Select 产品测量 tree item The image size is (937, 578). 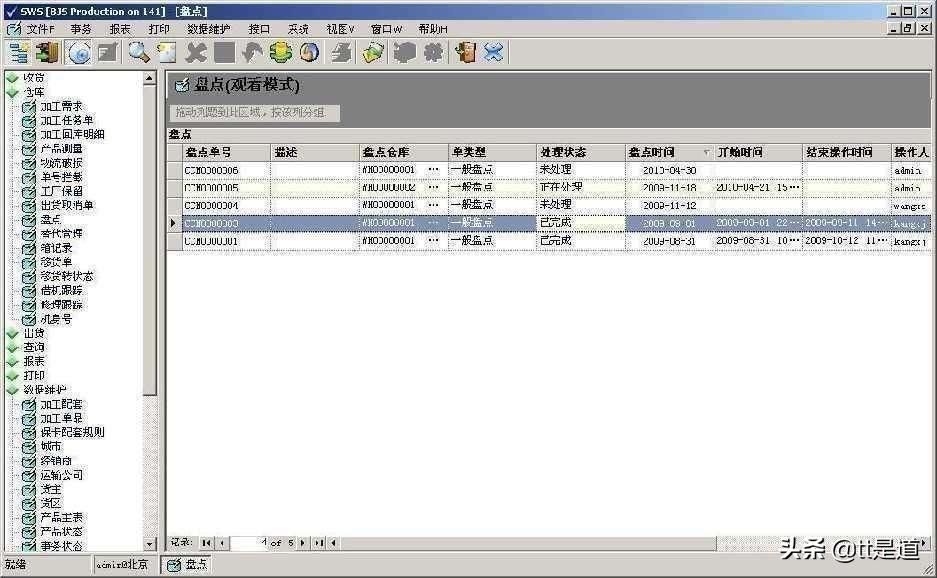(61, 149)
